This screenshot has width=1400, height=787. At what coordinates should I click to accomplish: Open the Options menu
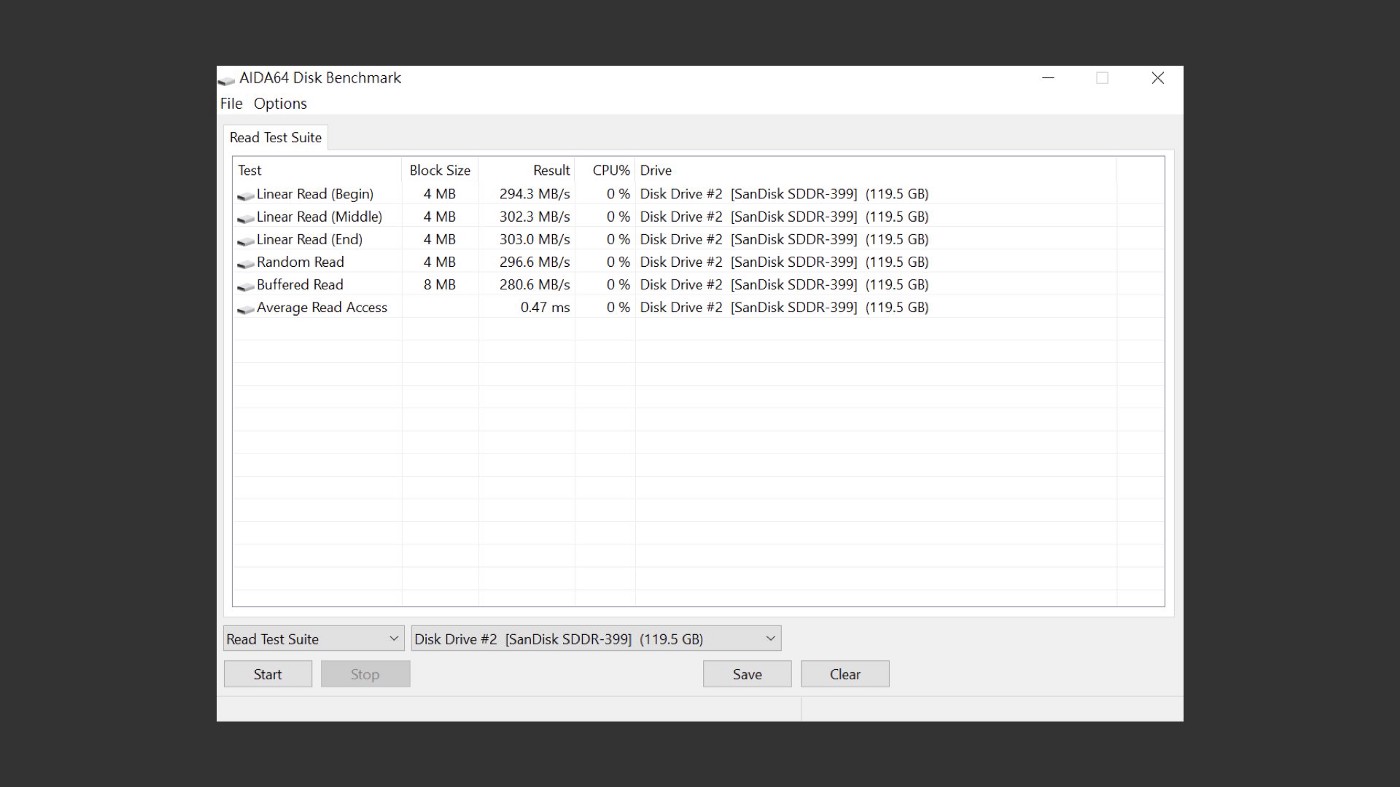(280, 103)
